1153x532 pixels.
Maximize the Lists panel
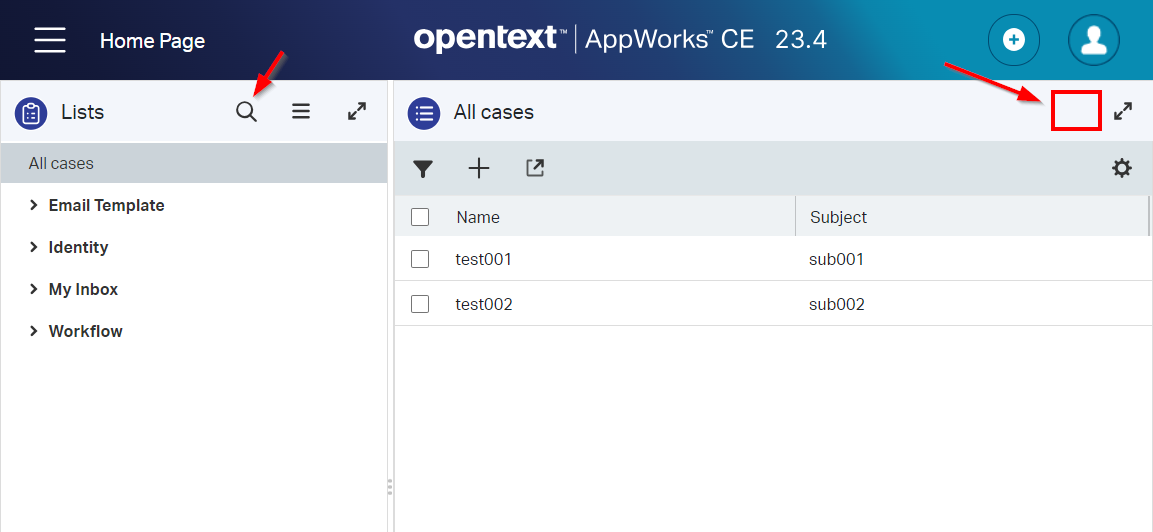tap(357, 112)
